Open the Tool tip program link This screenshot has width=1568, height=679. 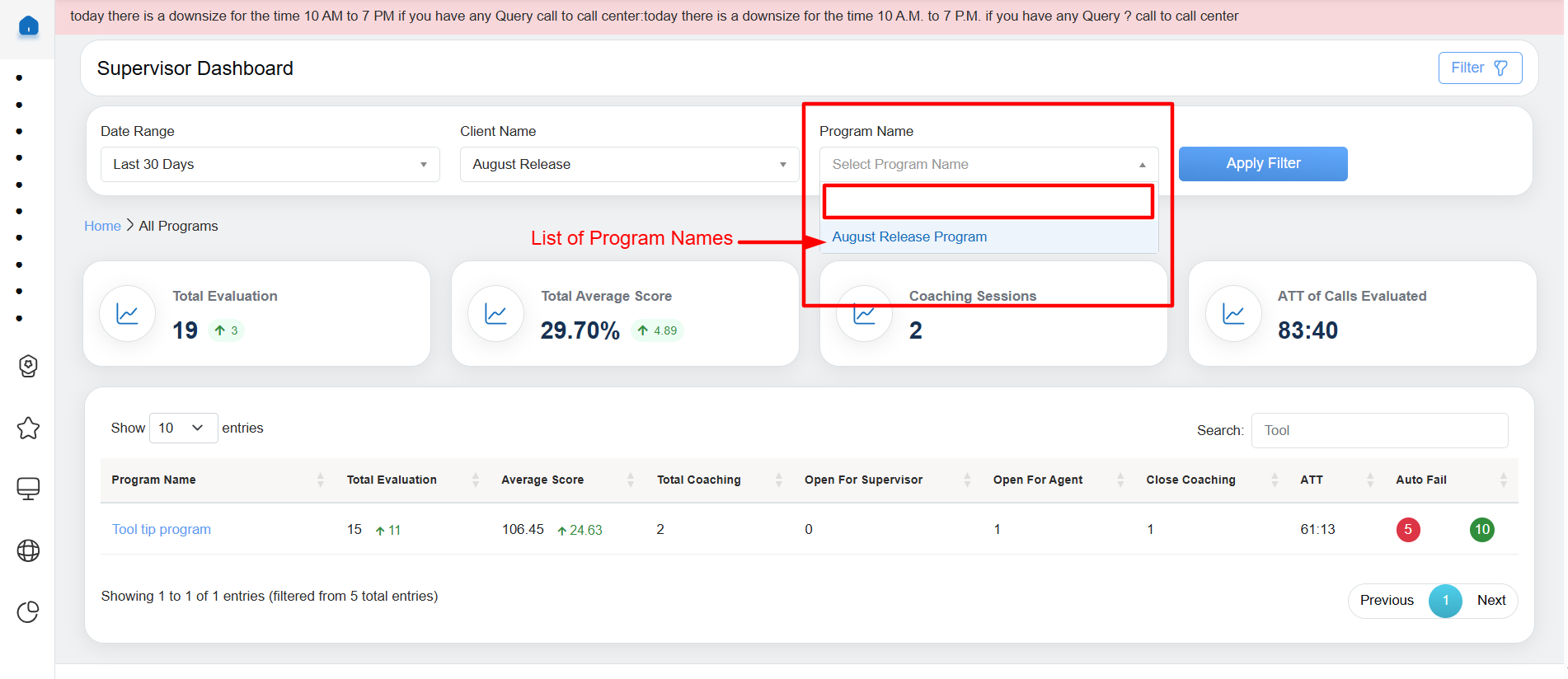162,529
